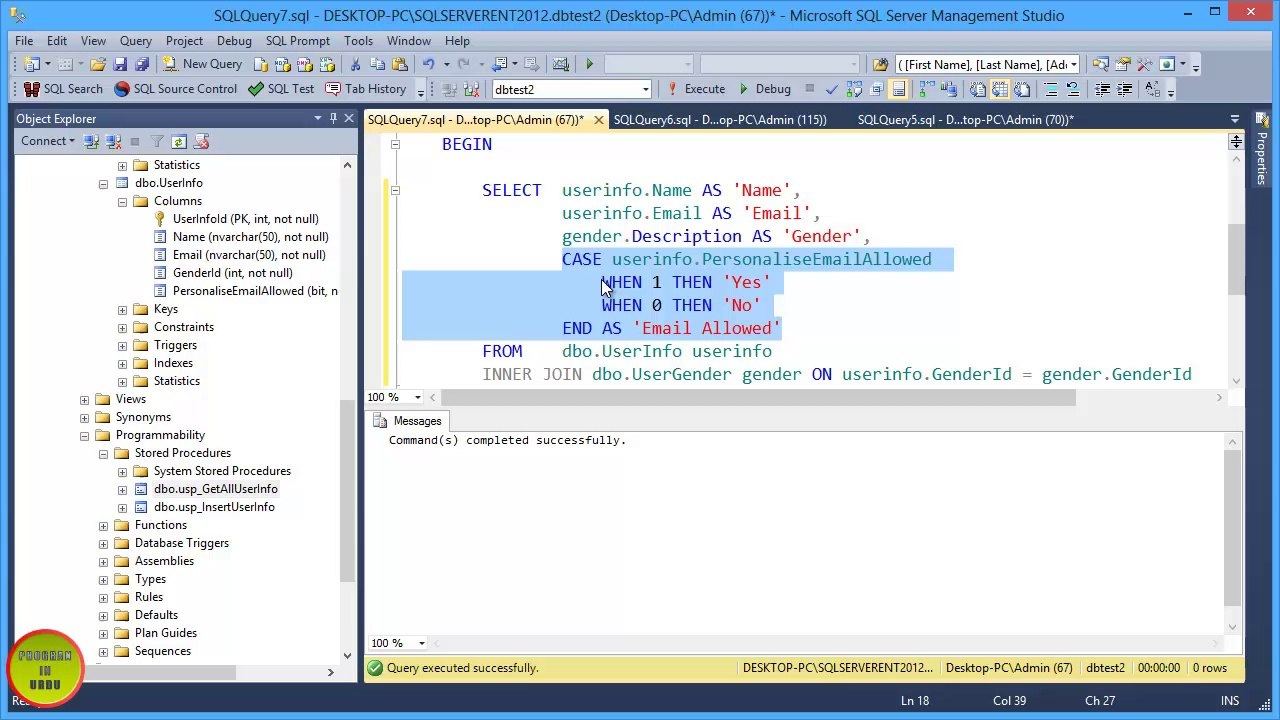Open the editor zoom 100 % dropdown
Image resolution: width=1280 pixels, height=720 pixels.
pos(418,397)
